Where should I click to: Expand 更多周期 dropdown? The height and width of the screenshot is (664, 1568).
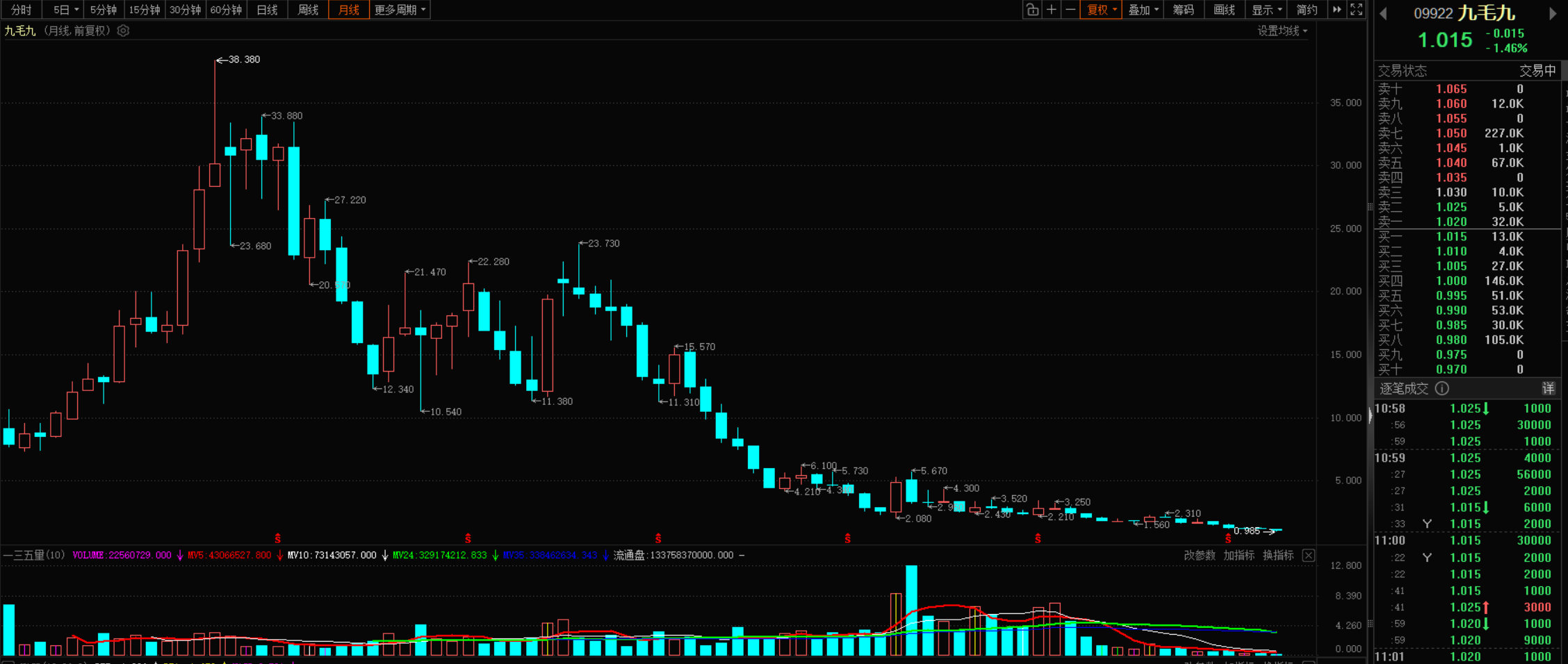(400, 10)
